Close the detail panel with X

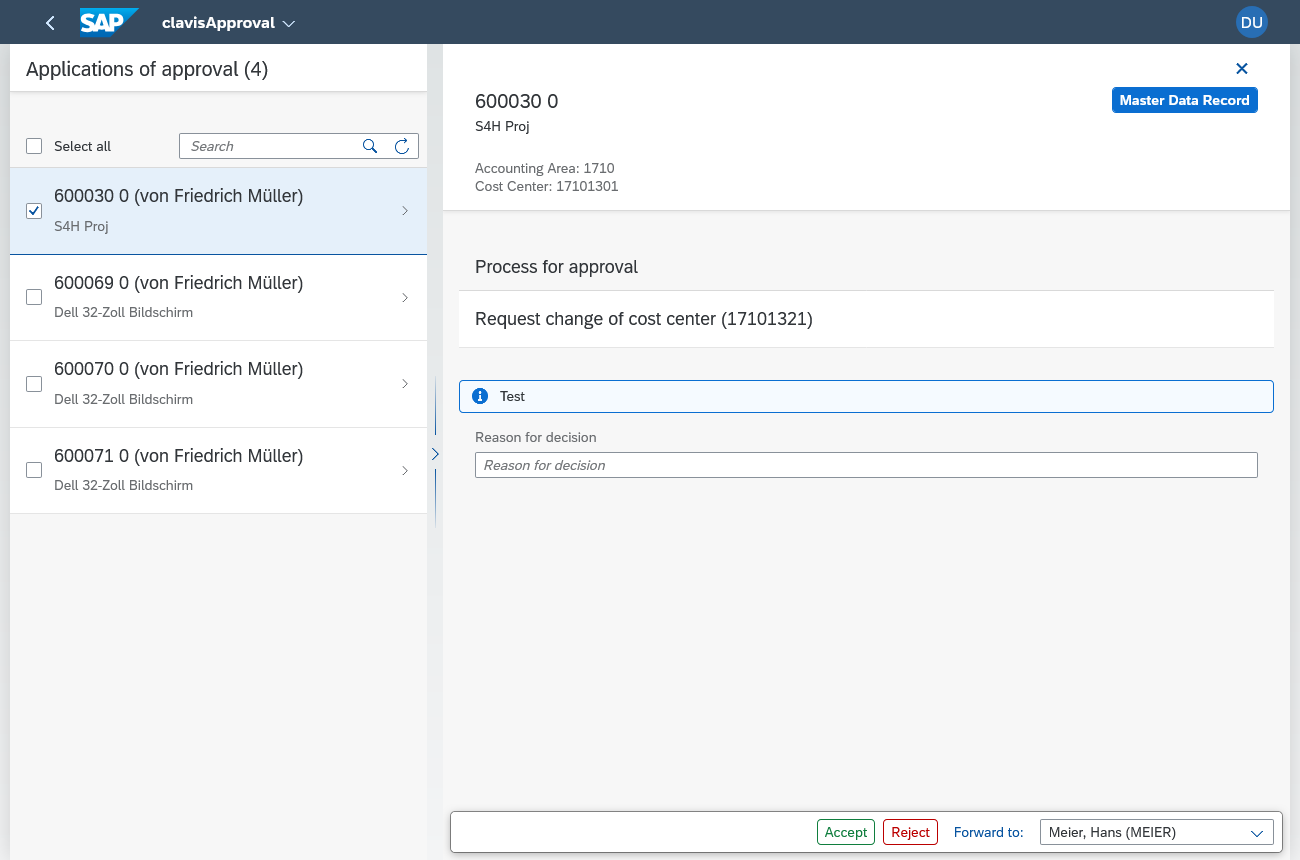tap(1242, 69)
